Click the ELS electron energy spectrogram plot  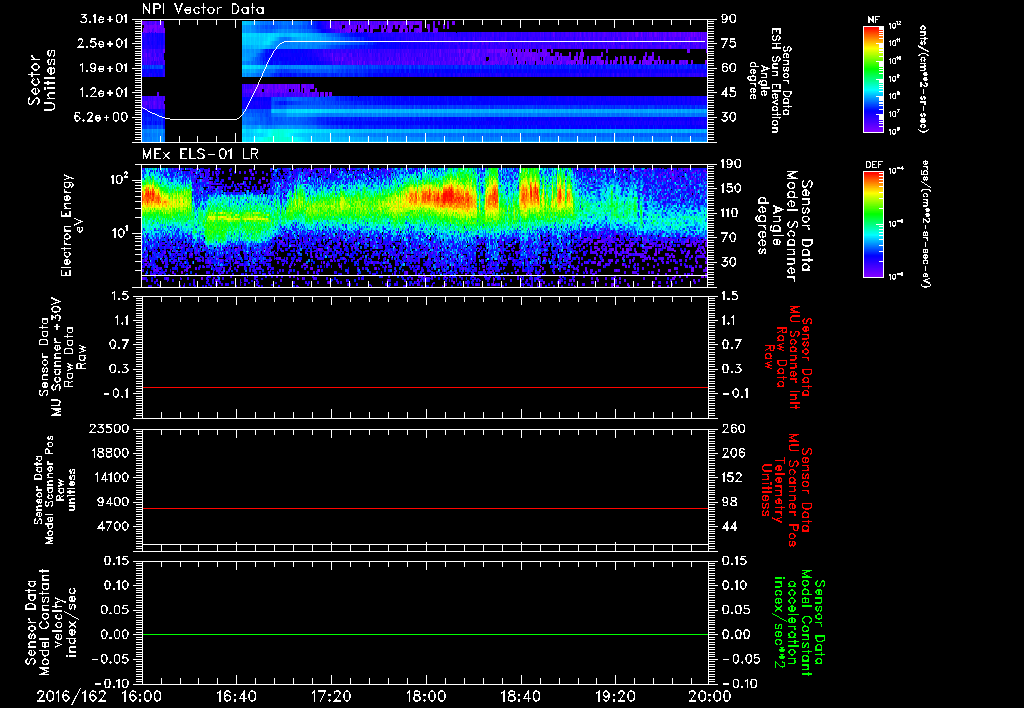coord(425,225)
